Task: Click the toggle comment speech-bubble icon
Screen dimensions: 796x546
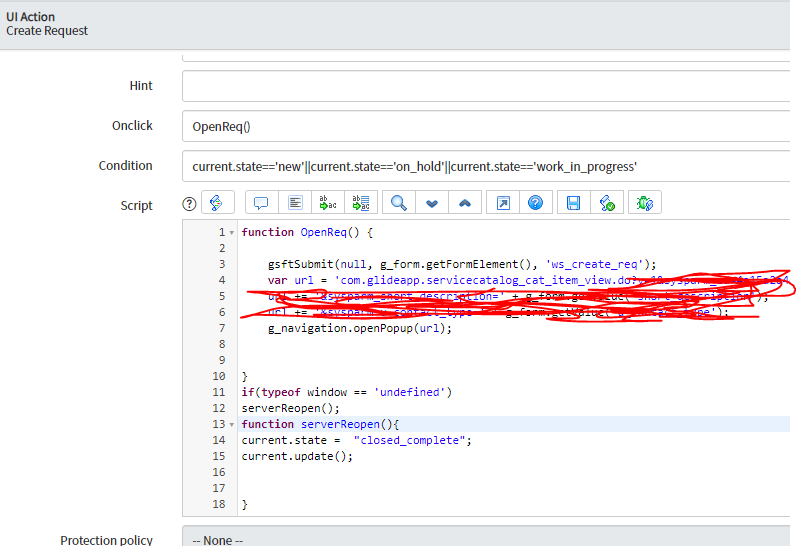Action: [261, 203]
